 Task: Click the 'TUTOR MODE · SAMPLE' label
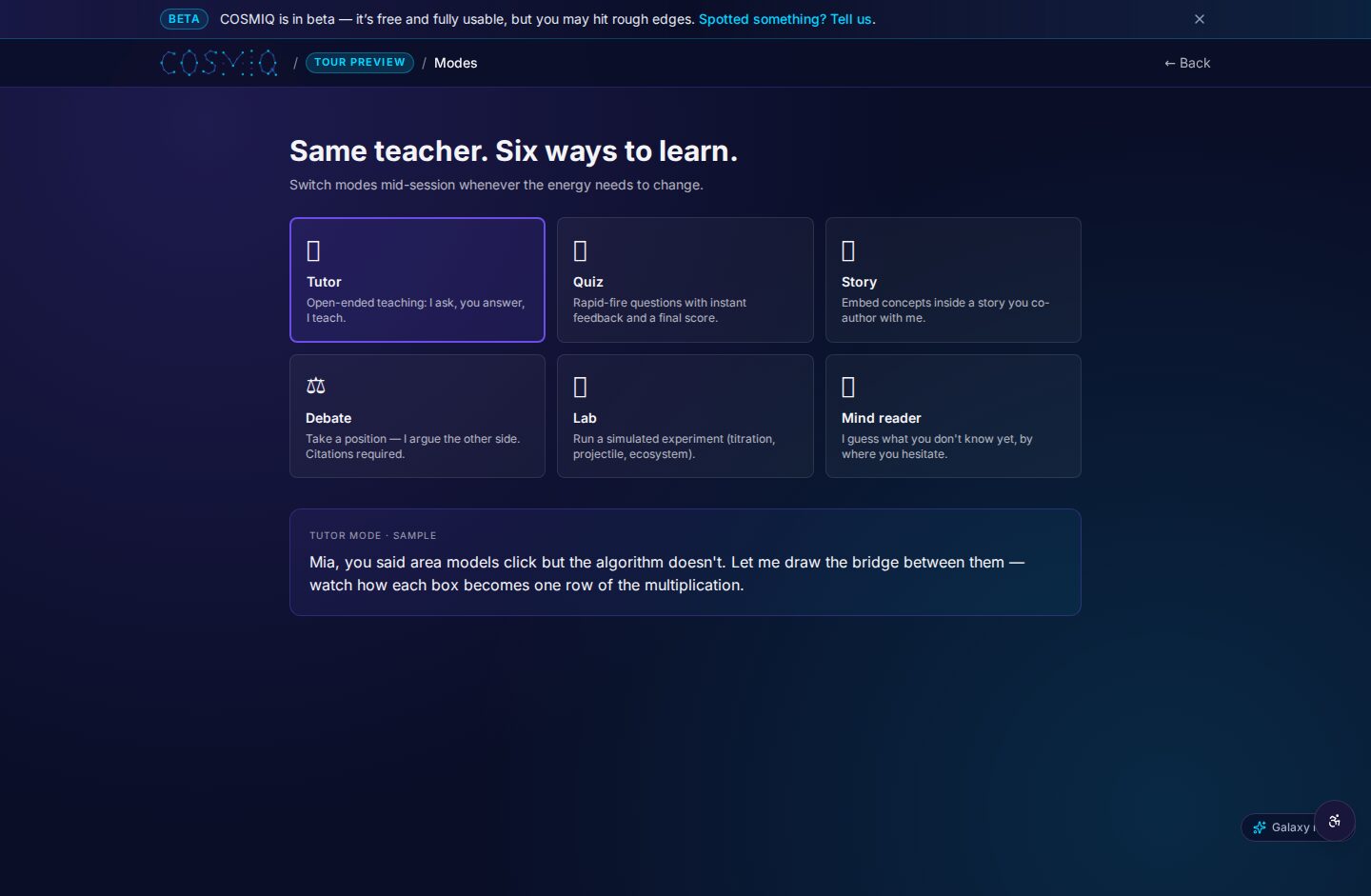click(373, 536)
